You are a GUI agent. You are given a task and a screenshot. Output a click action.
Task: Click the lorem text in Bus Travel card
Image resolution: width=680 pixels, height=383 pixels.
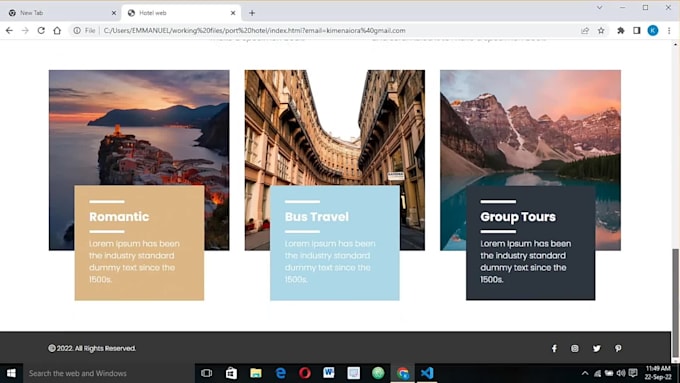pyautogui.click(x=330, y=262)
